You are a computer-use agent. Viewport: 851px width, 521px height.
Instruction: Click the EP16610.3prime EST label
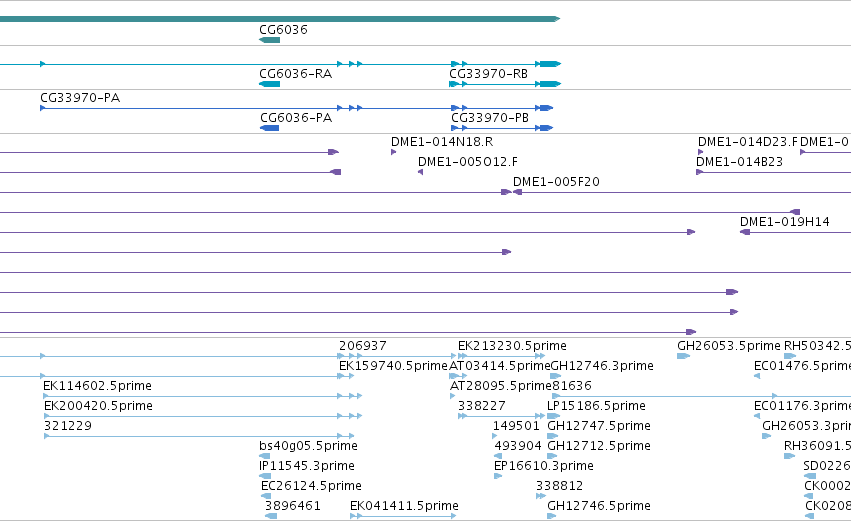coord(544,467)
